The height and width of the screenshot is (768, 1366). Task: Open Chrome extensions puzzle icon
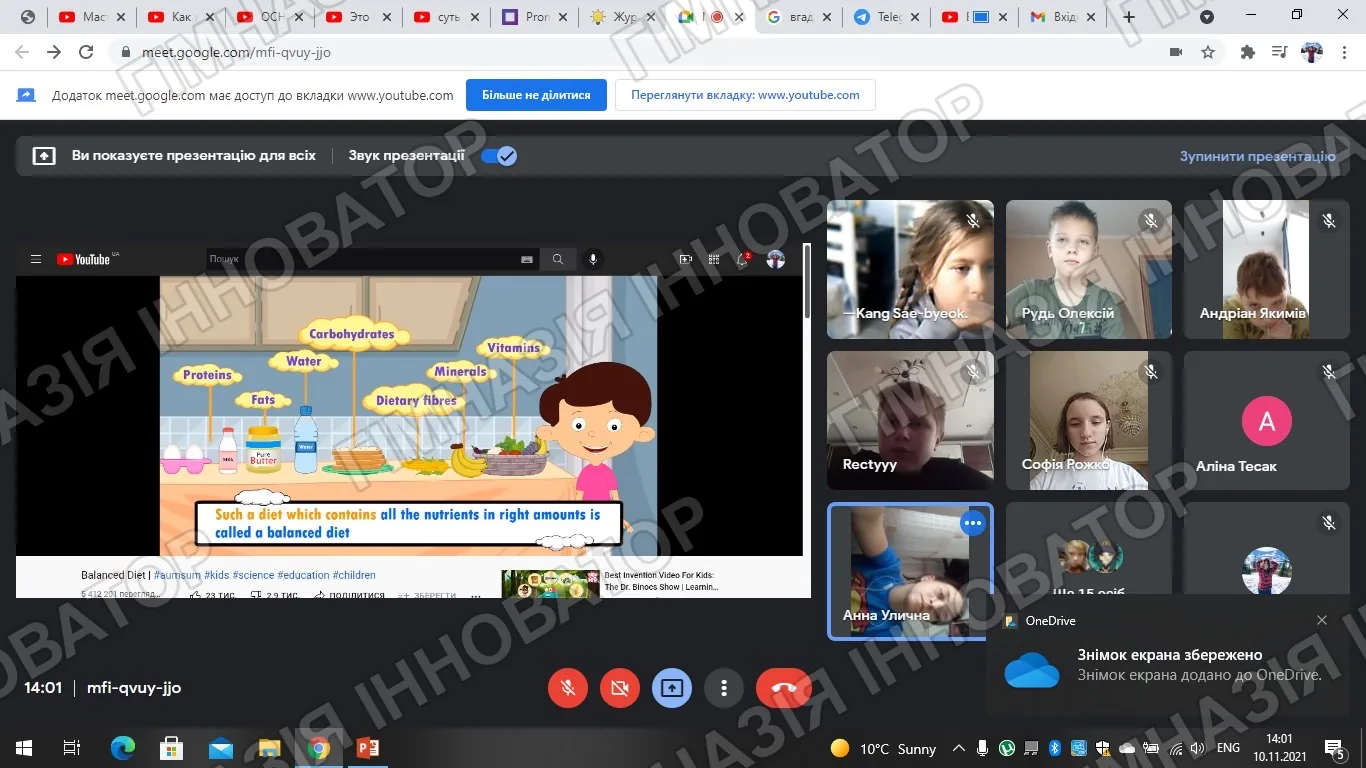pos(1247,52)
